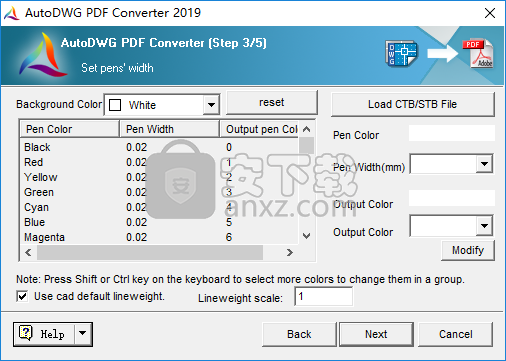Cancel the conversion wizard
The height and width of the screenshot is (361, 506).
pos(455,334)
